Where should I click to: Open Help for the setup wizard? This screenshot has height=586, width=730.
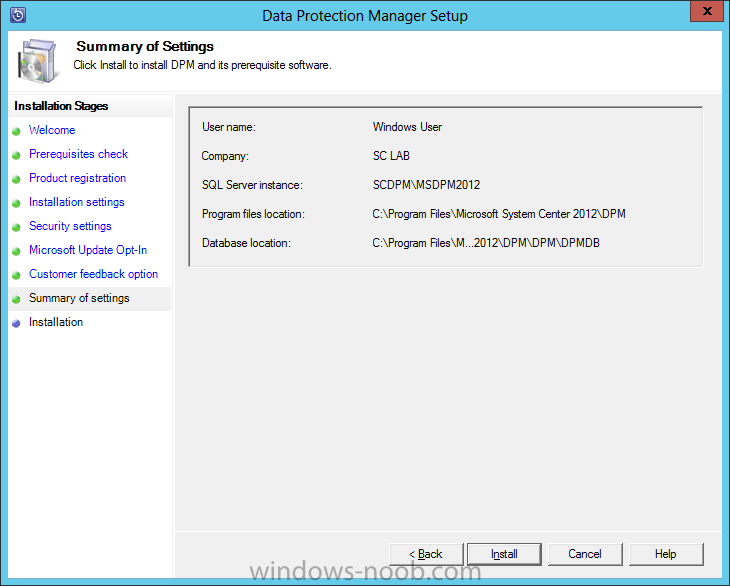pos(666,554)
